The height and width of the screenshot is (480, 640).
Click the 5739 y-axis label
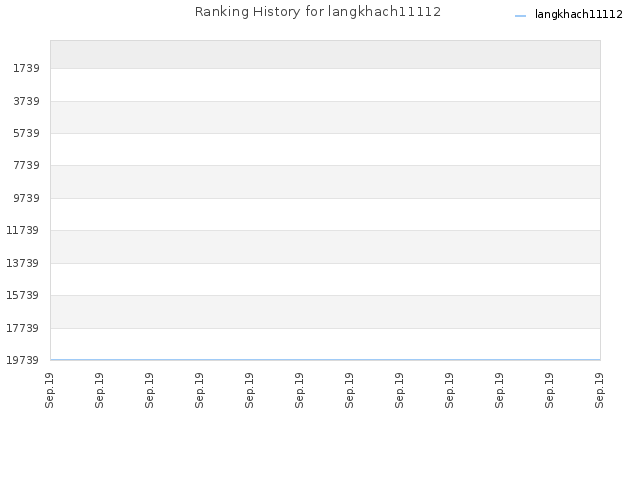(27, 133)
